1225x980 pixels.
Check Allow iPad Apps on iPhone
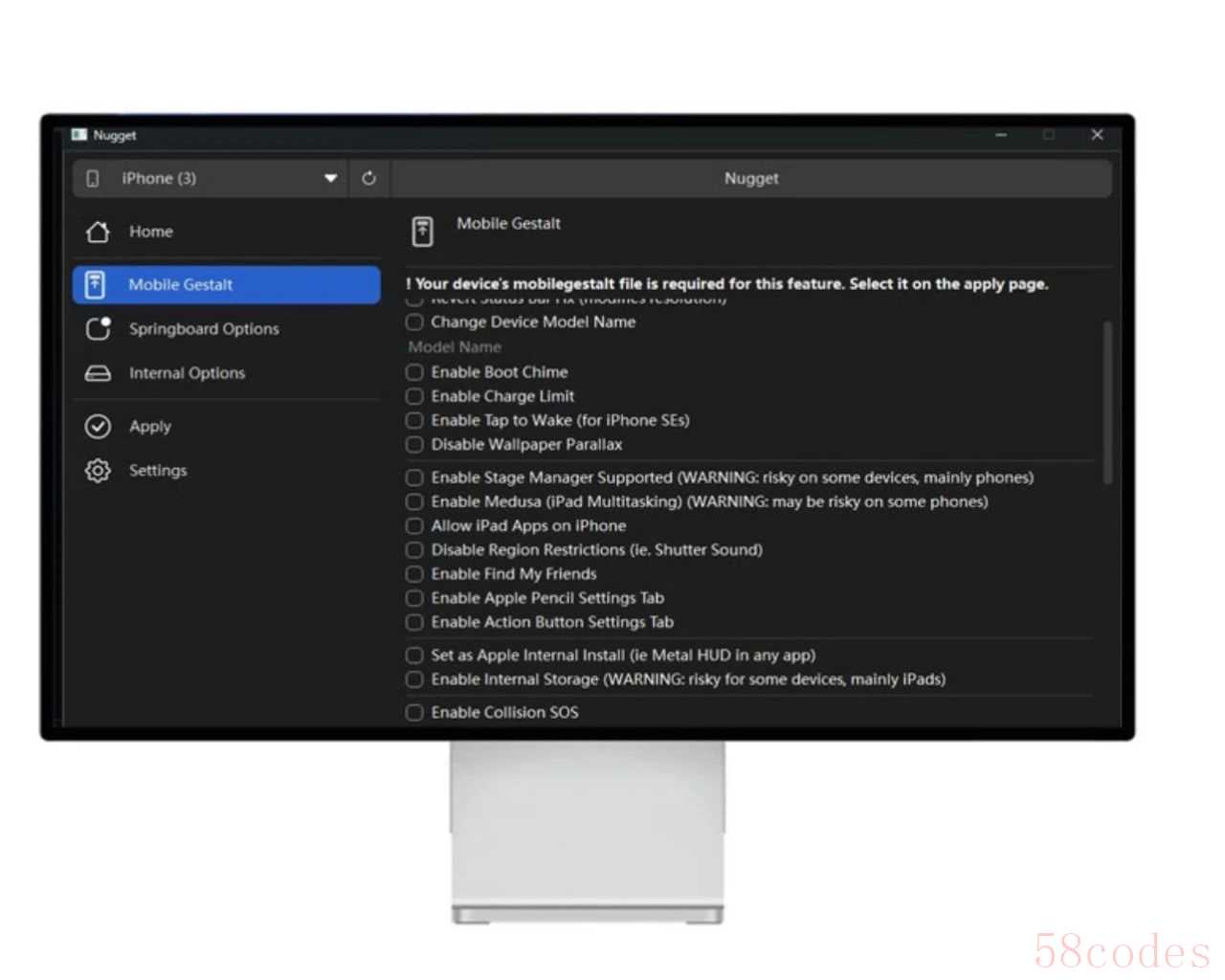click(414, 525)
